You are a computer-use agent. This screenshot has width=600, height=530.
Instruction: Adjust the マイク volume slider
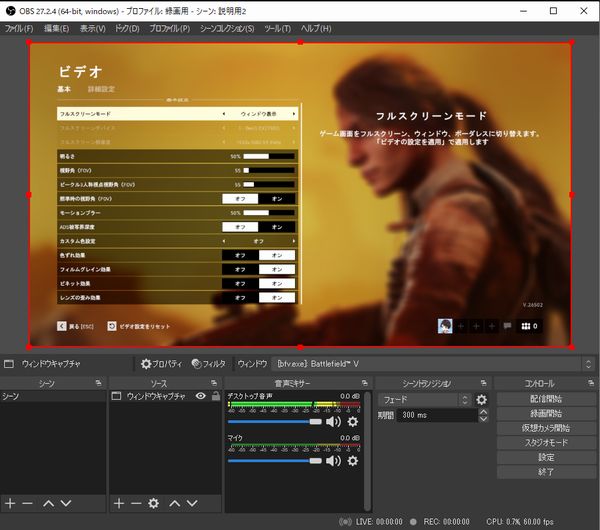coord(275,461)
